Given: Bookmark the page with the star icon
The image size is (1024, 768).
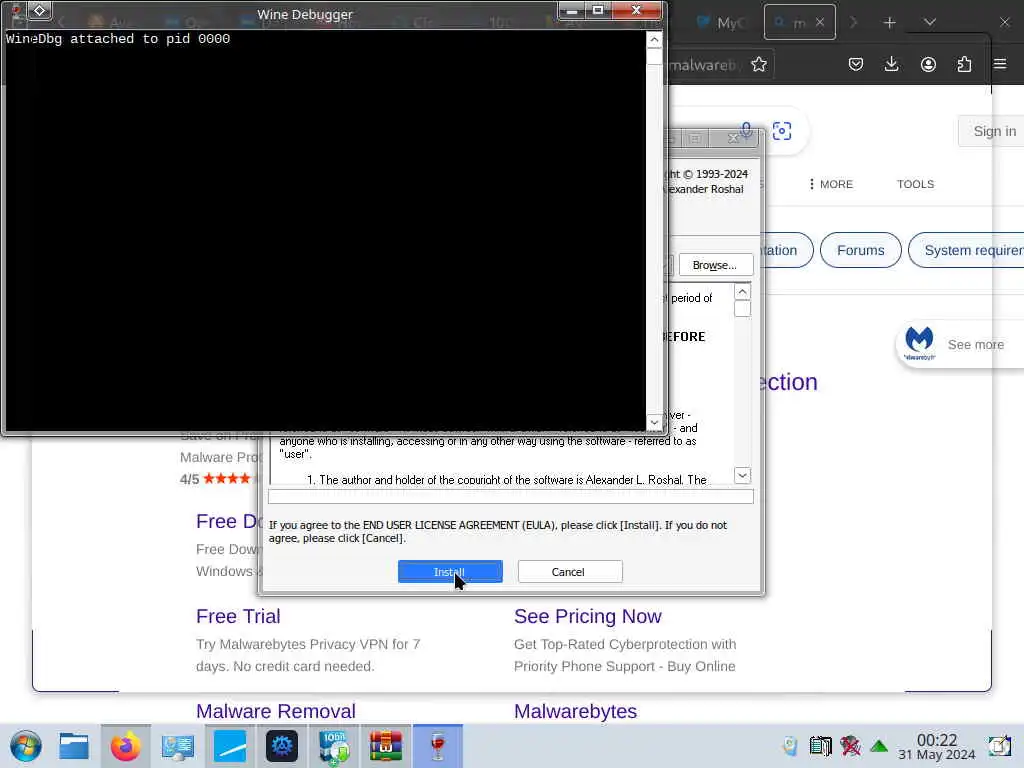Looking at the screenshot, I should click(759, 64).
